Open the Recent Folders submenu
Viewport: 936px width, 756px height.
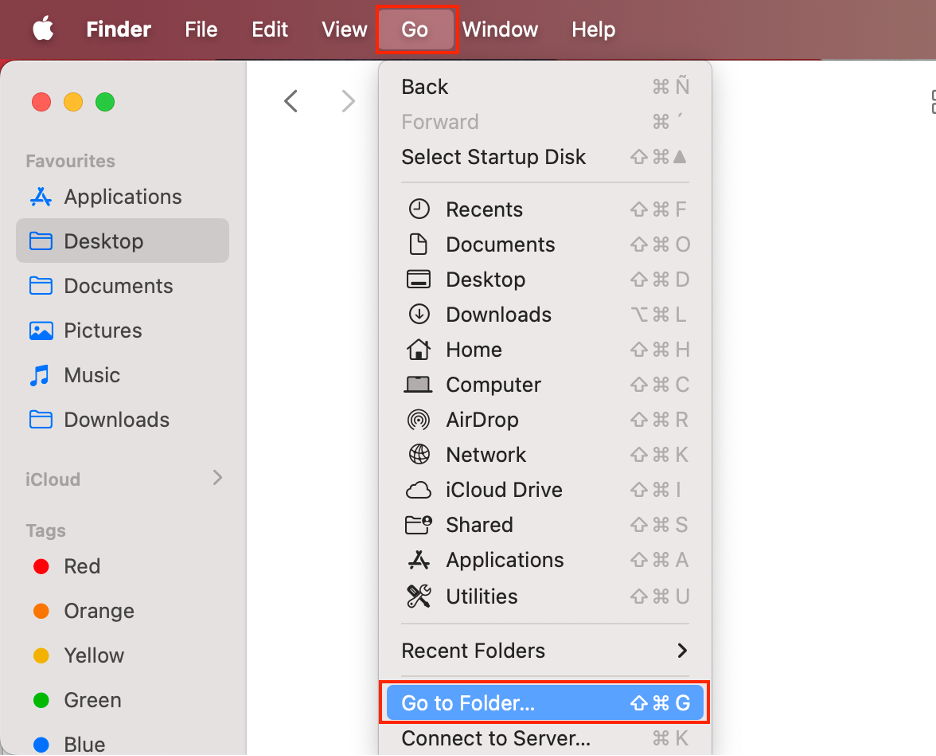coord(472,651)
